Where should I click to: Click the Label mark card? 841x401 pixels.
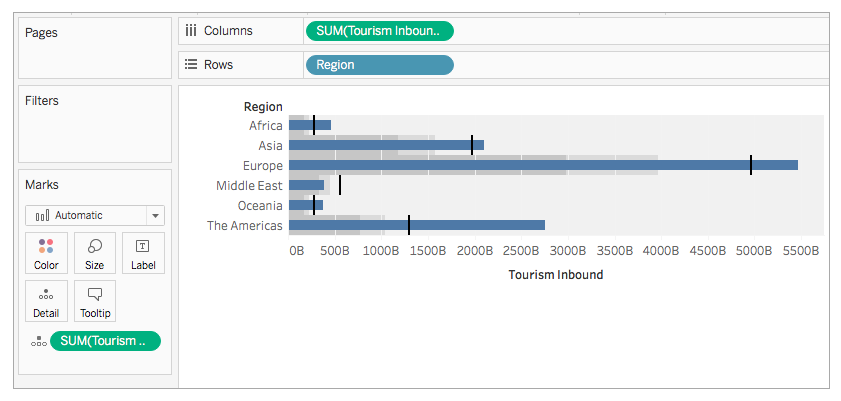point(143,253)
